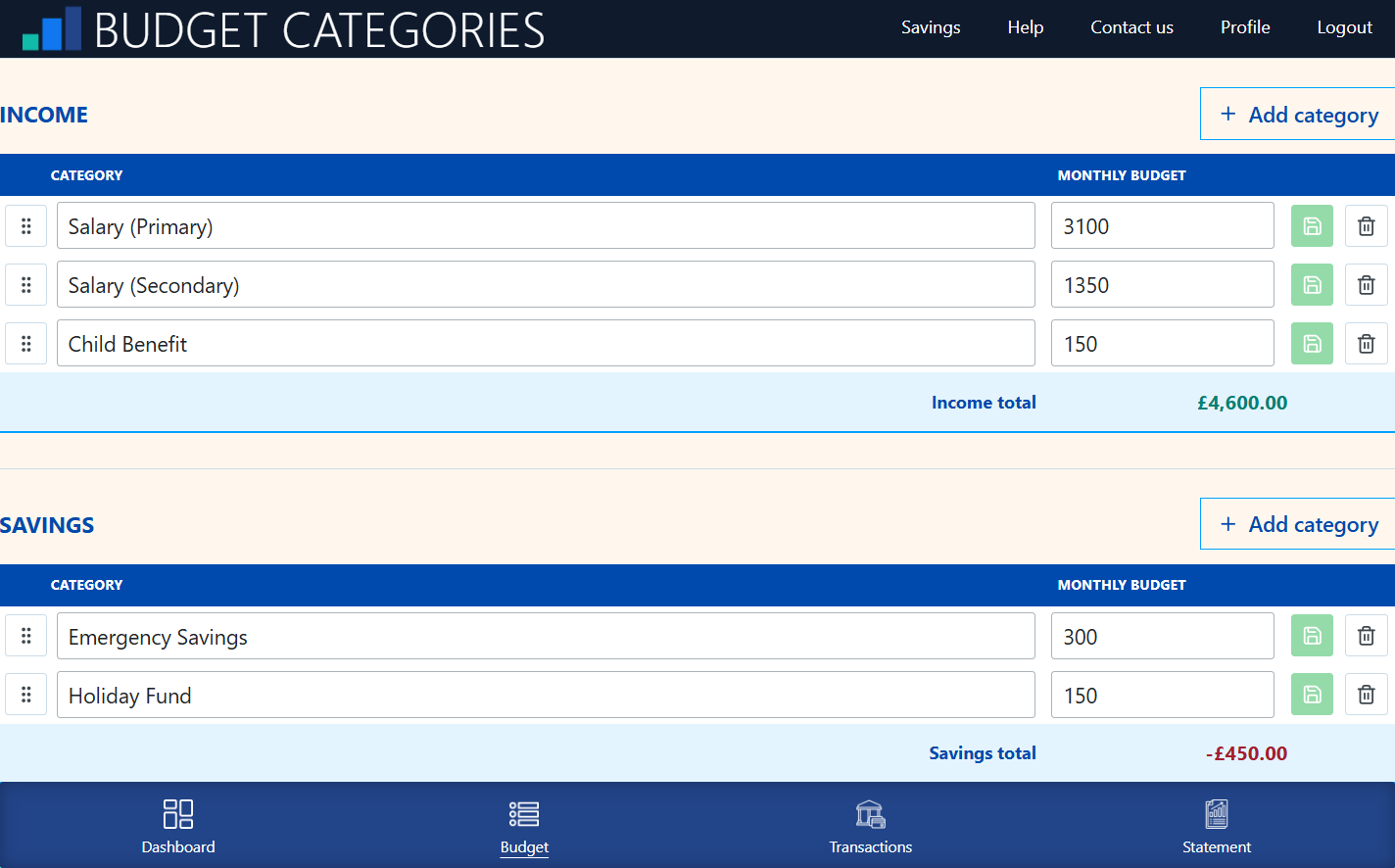Switch to the Budget tab

(x=524, y=827)
